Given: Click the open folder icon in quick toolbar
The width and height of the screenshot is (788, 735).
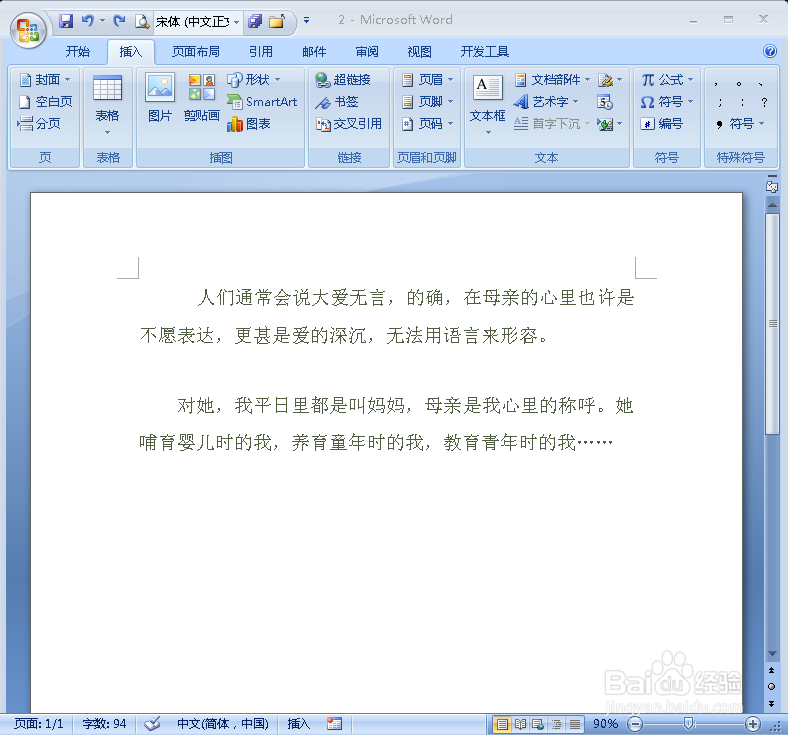Looking at the screenshot, I should coord(276,21).
